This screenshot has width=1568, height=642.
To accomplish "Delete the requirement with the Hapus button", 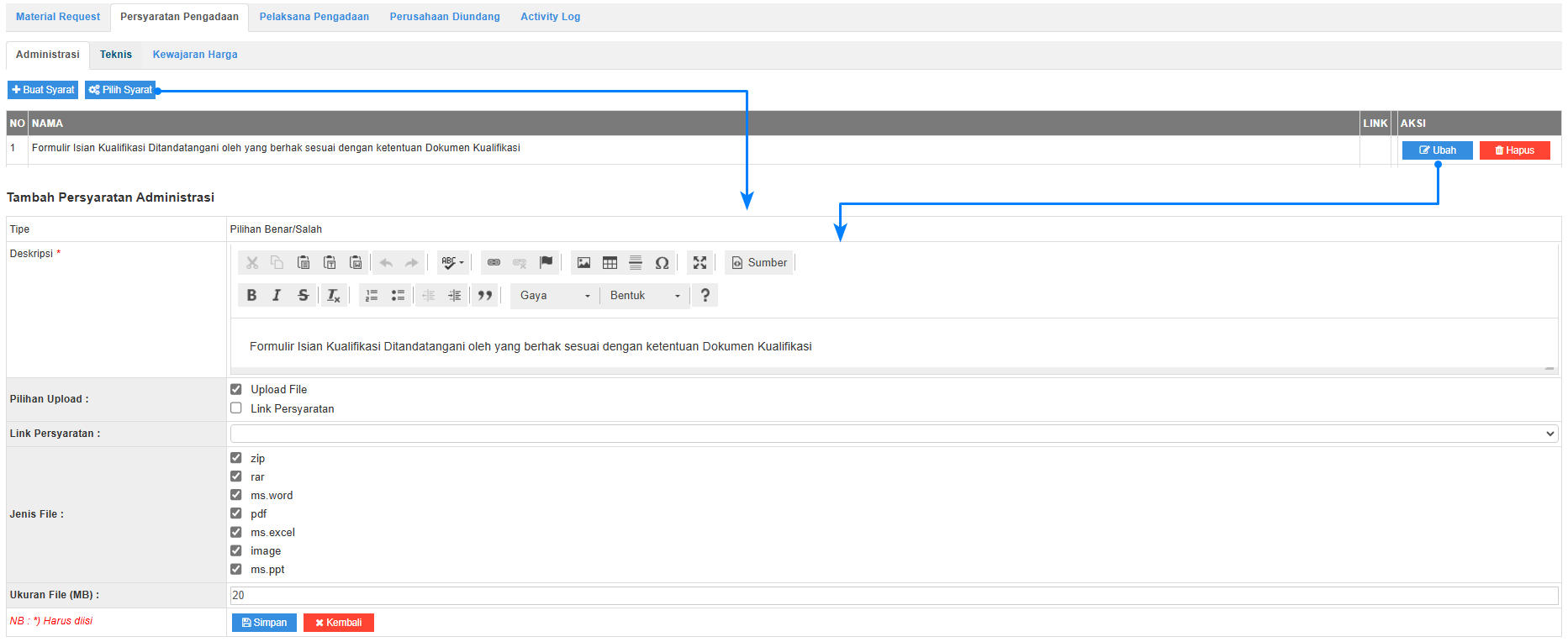I will click(x=1515, y=150).
